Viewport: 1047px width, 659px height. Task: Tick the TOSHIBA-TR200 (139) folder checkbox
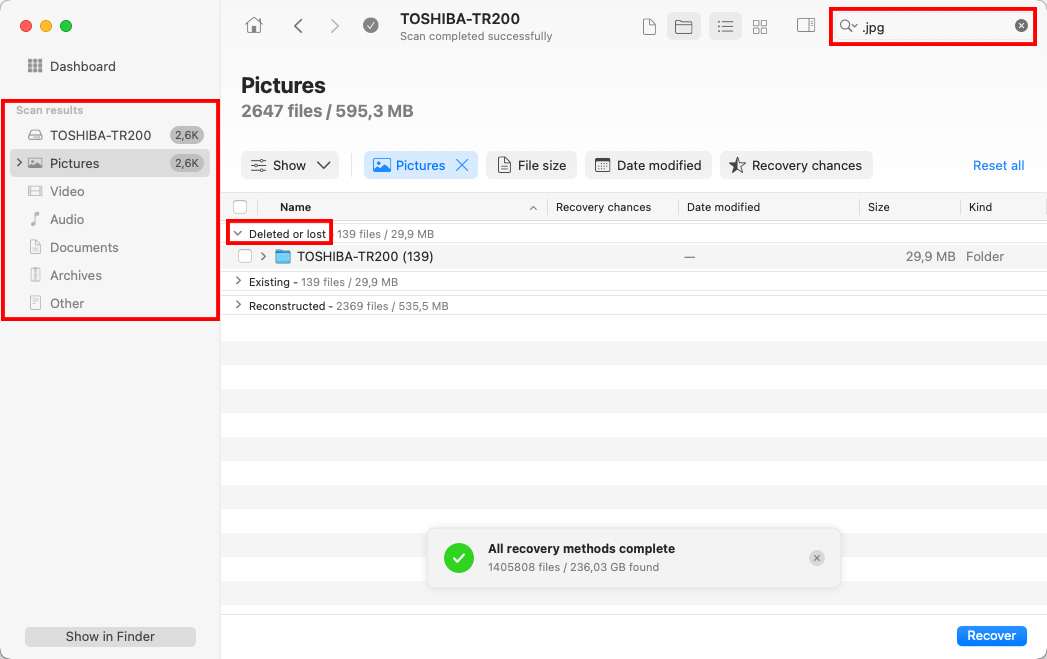[245, 257]
